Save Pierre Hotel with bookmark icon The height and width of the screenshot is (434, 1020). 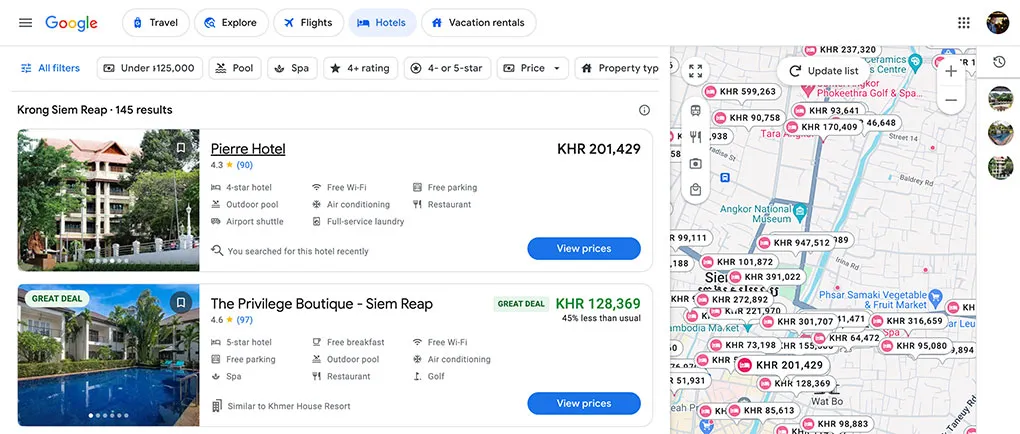tap(181, 148)
